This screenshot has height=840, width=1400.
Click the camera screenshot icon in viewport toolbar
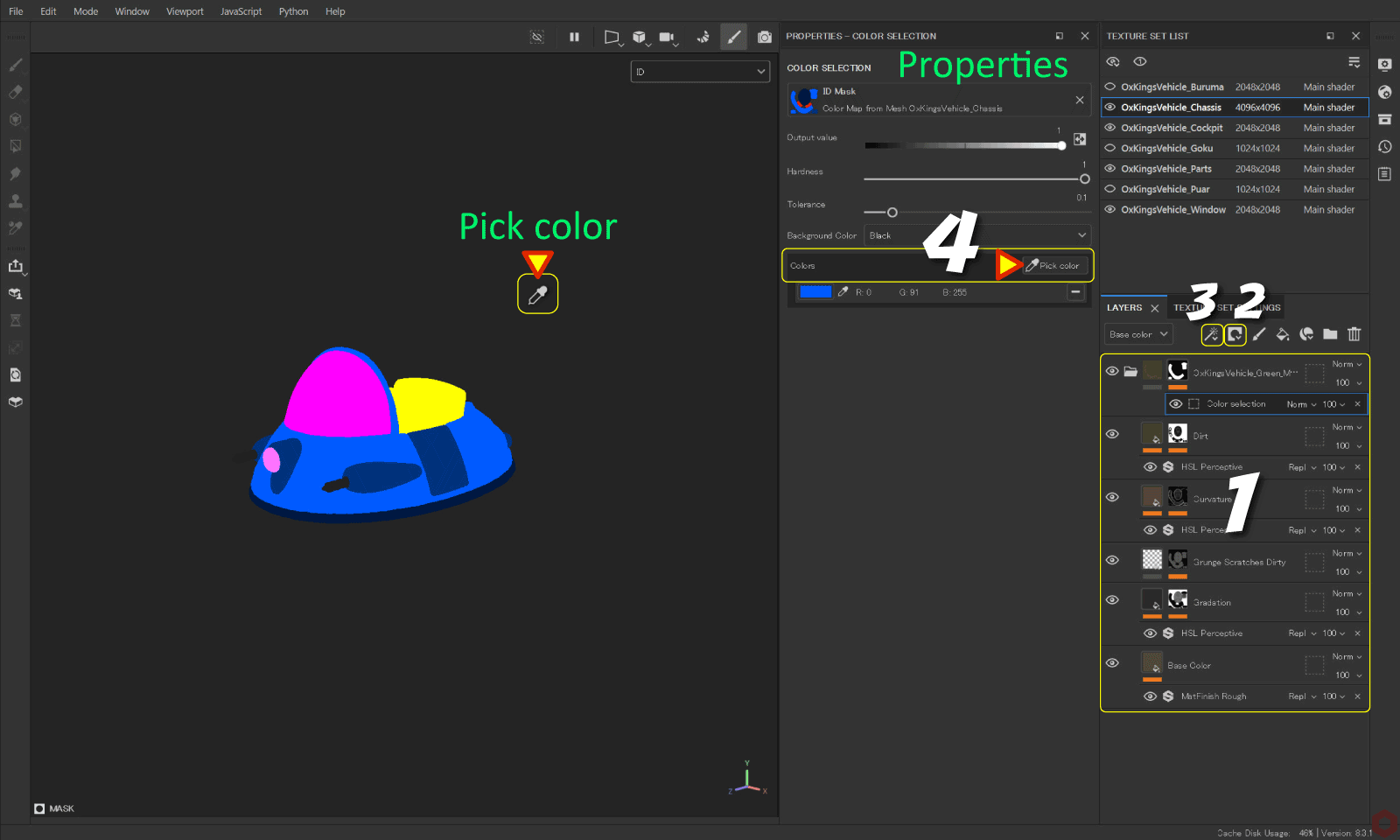pyautogui.click(x=765, y=37)
